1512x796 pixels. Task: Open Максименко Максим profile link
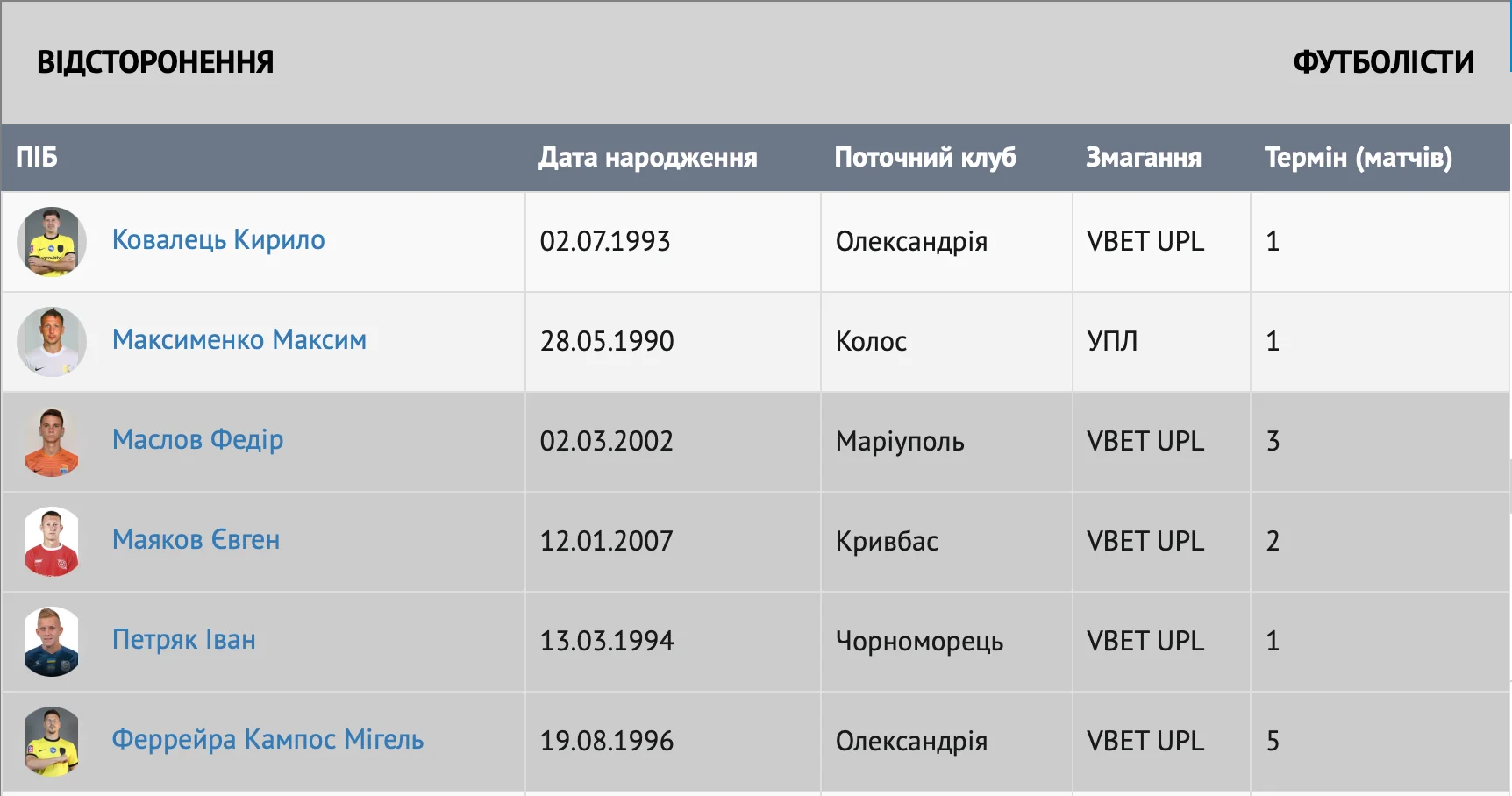239,340
